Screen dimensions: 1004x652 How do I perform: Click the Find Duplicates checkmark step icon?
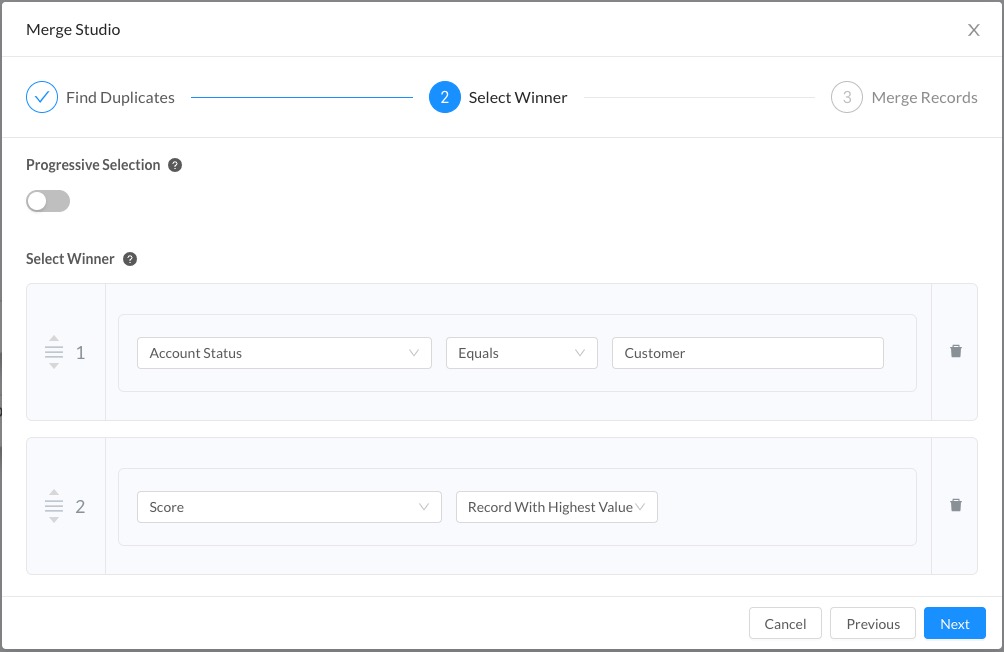[42, 97]
